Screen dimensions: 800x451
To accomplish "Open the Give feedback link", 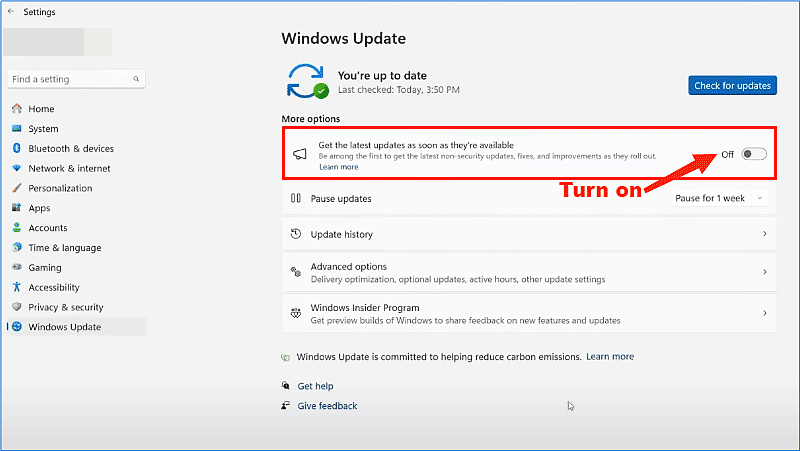I will point(327,406).
